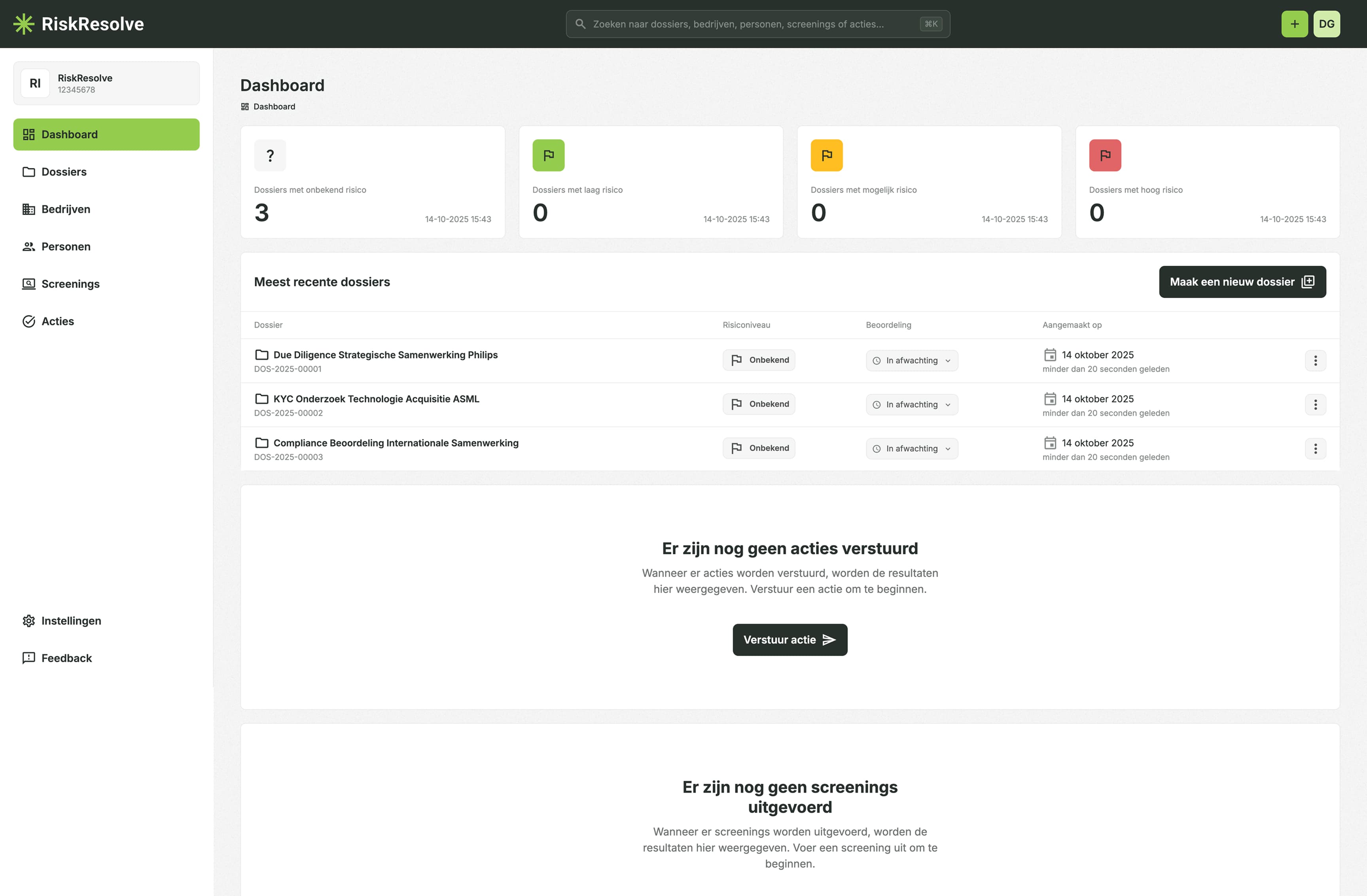Click the Verstuur actie button
This screenshot has height=896, width=1367.
pyautogui.click(x=790, y=639)
